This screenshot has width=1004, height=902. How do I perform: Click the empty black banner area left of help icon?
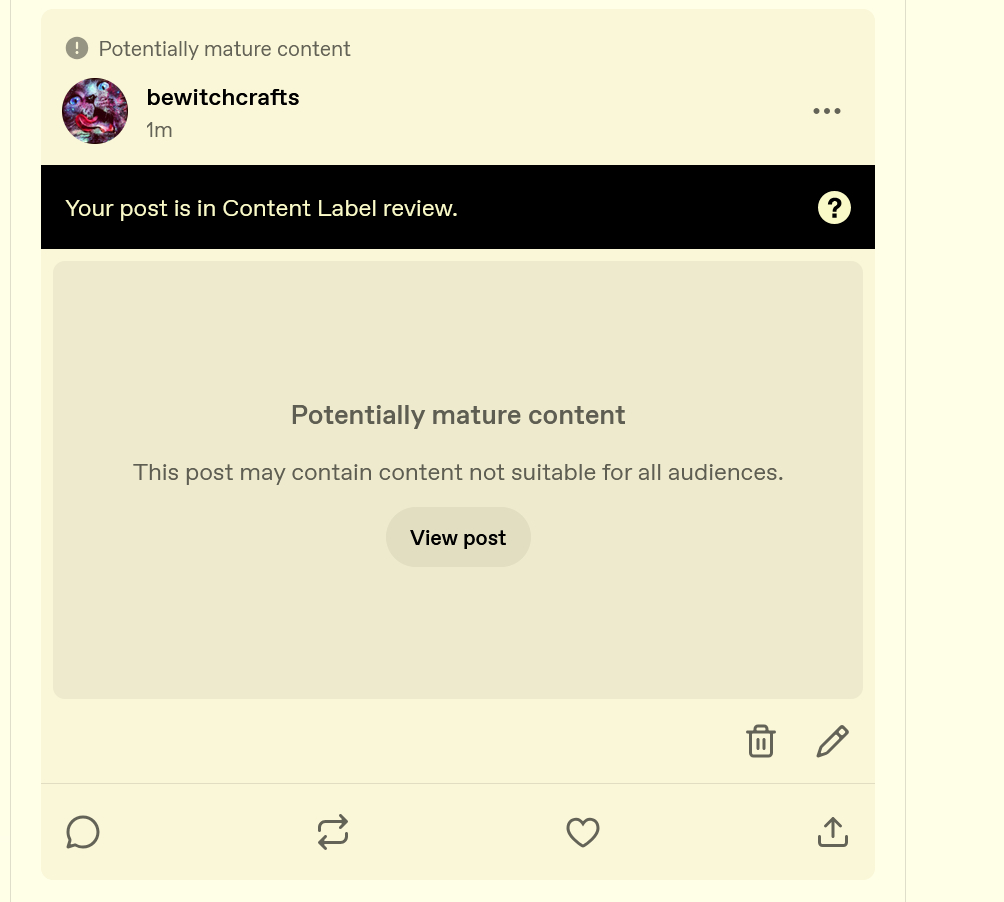pos(640,208)
